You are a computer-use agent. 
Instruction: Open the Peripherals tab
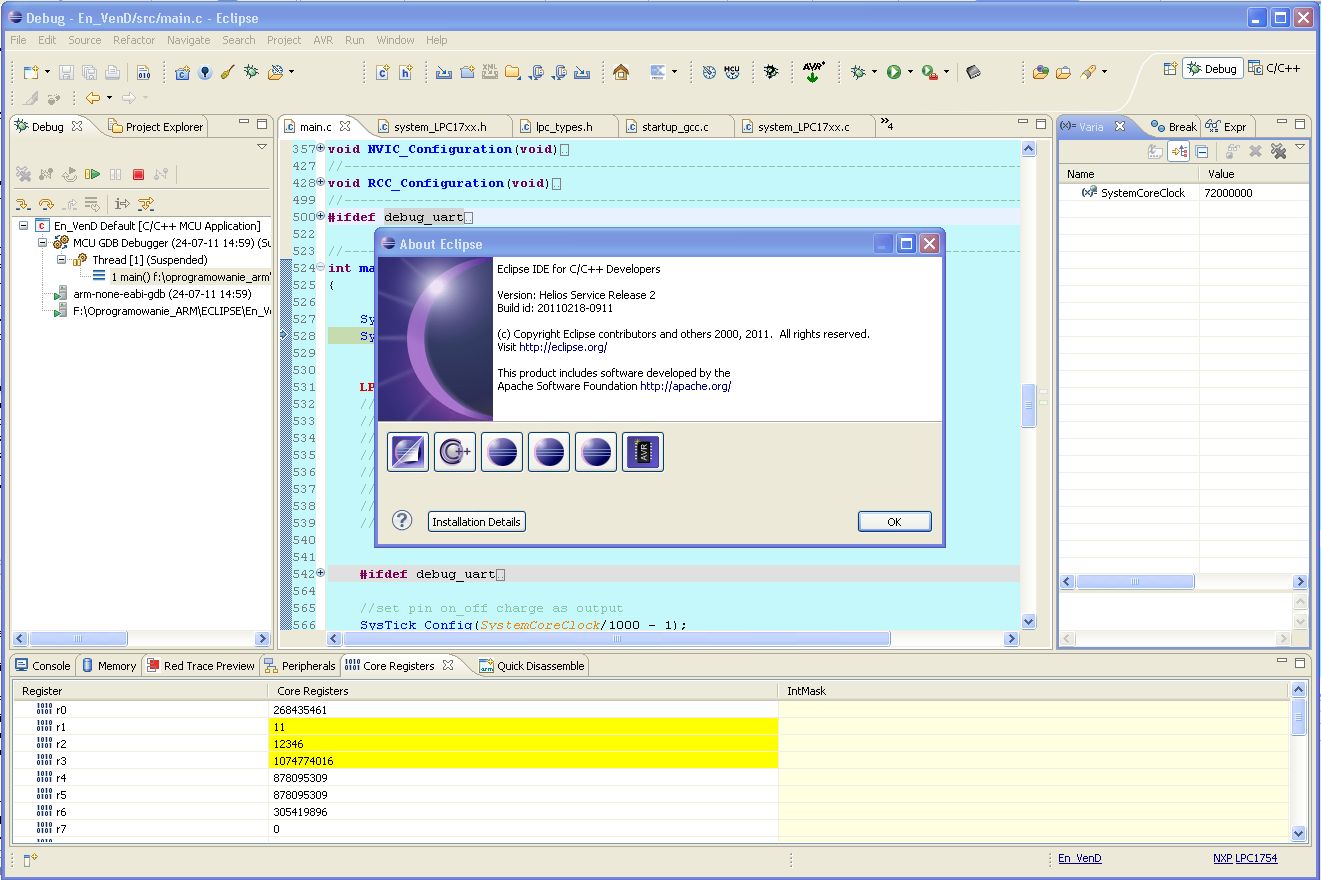pyautogui.click(x=300, y=666)
